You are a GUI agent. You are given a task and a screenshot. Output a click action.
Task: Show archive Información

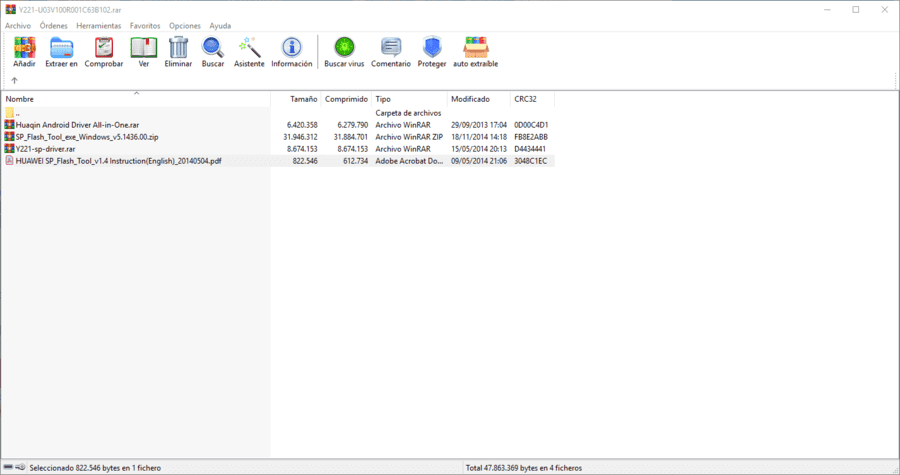coord(292,52)
